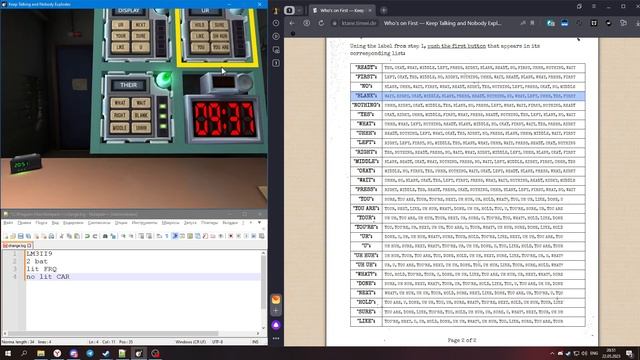Open the Вид menu in Notepad++
Image resolution: width=640 pixels, height=360 pixels.
(56, 223)
